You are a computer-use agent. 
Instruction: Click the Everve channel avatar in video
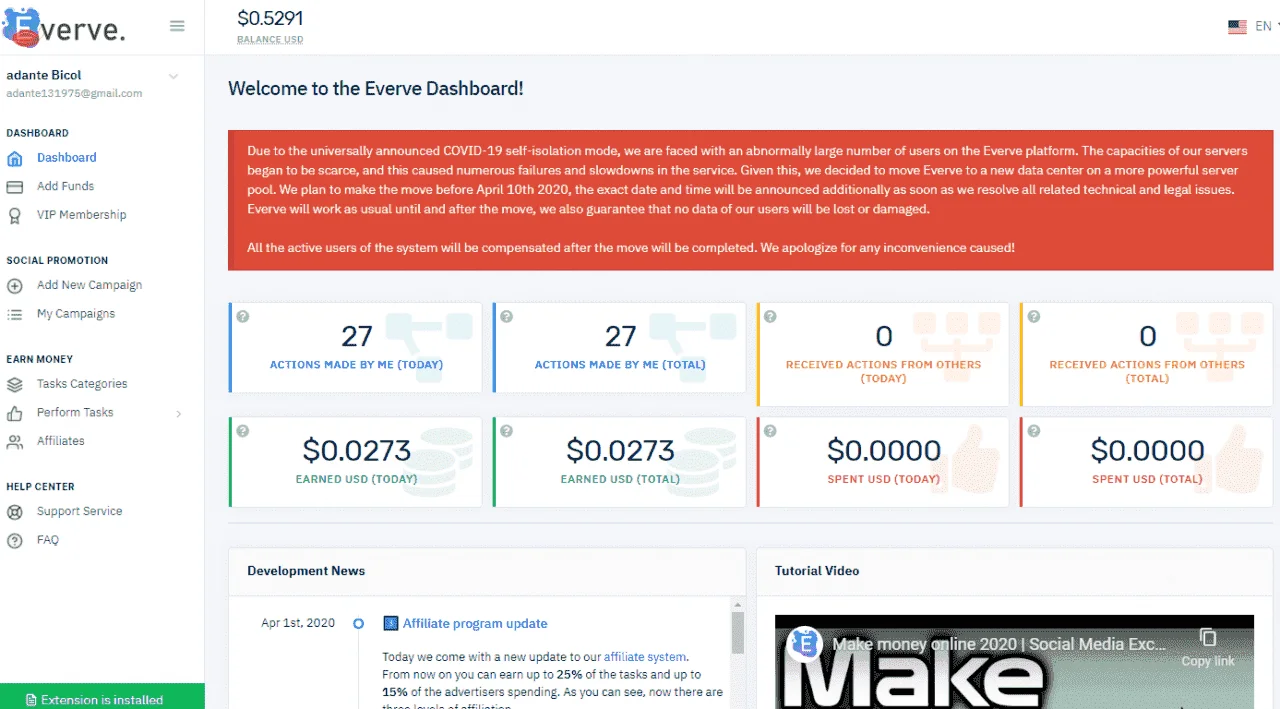tap(805, 645)
